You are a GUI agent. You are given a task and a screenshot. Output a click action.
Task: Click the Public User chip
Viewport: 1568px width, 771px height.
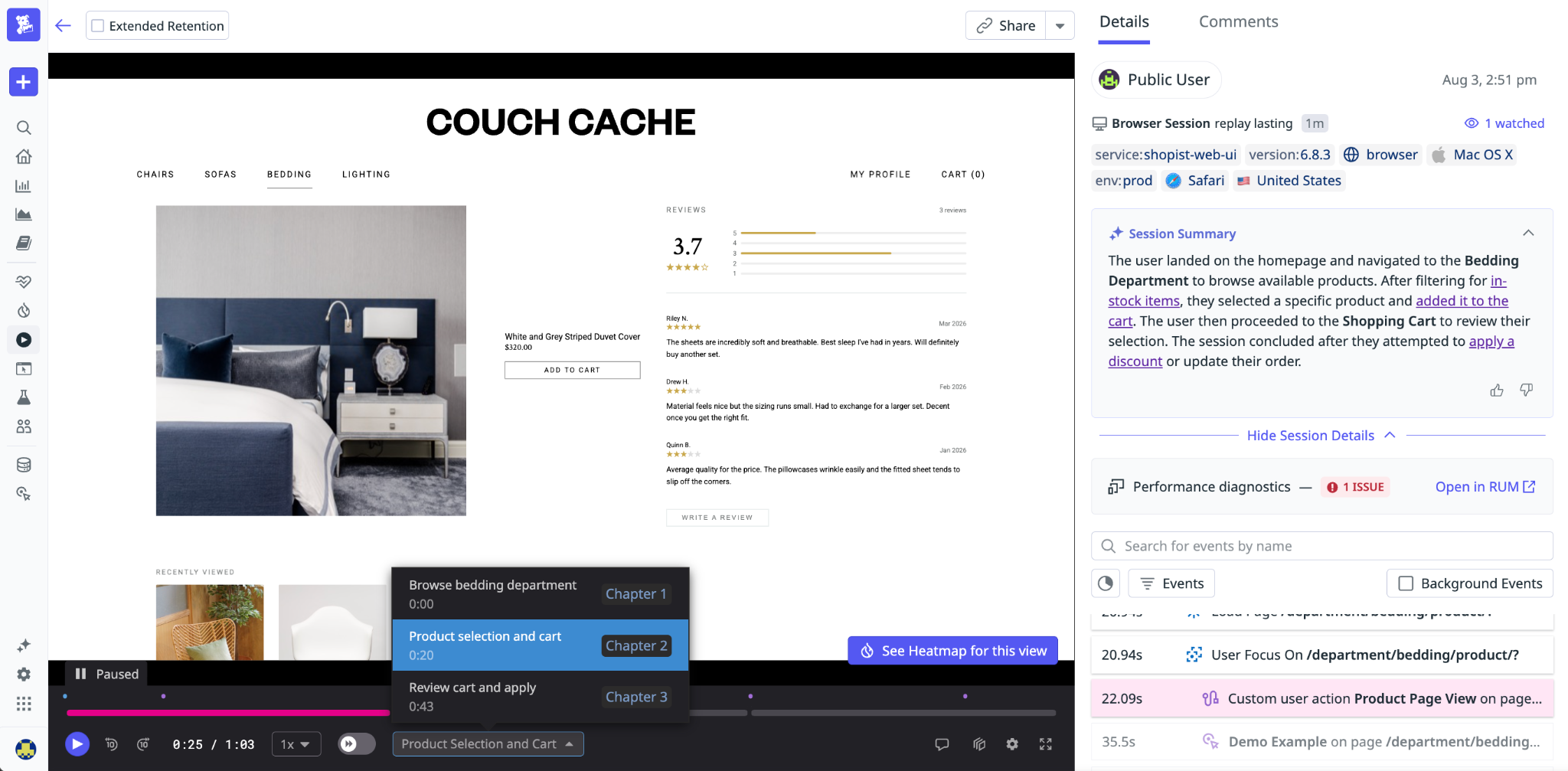tap(1155, 80)
